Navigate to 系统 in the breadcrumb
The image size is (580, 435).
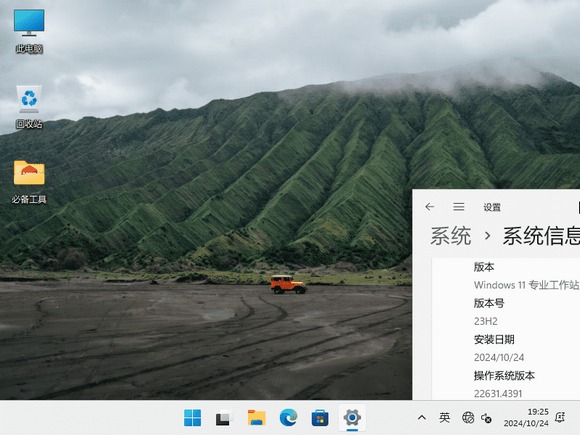pyautogui.click(x=451, y=236)
